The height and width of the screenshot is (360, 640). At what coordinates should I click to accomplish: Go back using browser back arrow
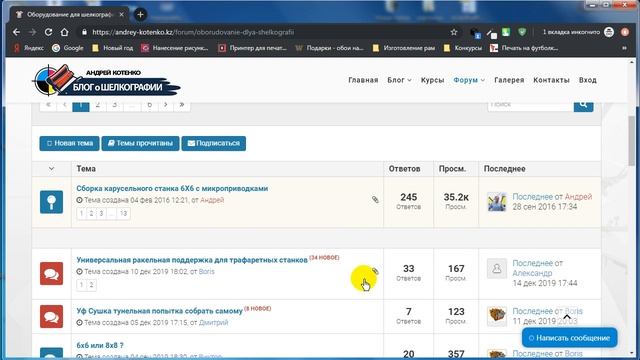click(16, 32)
